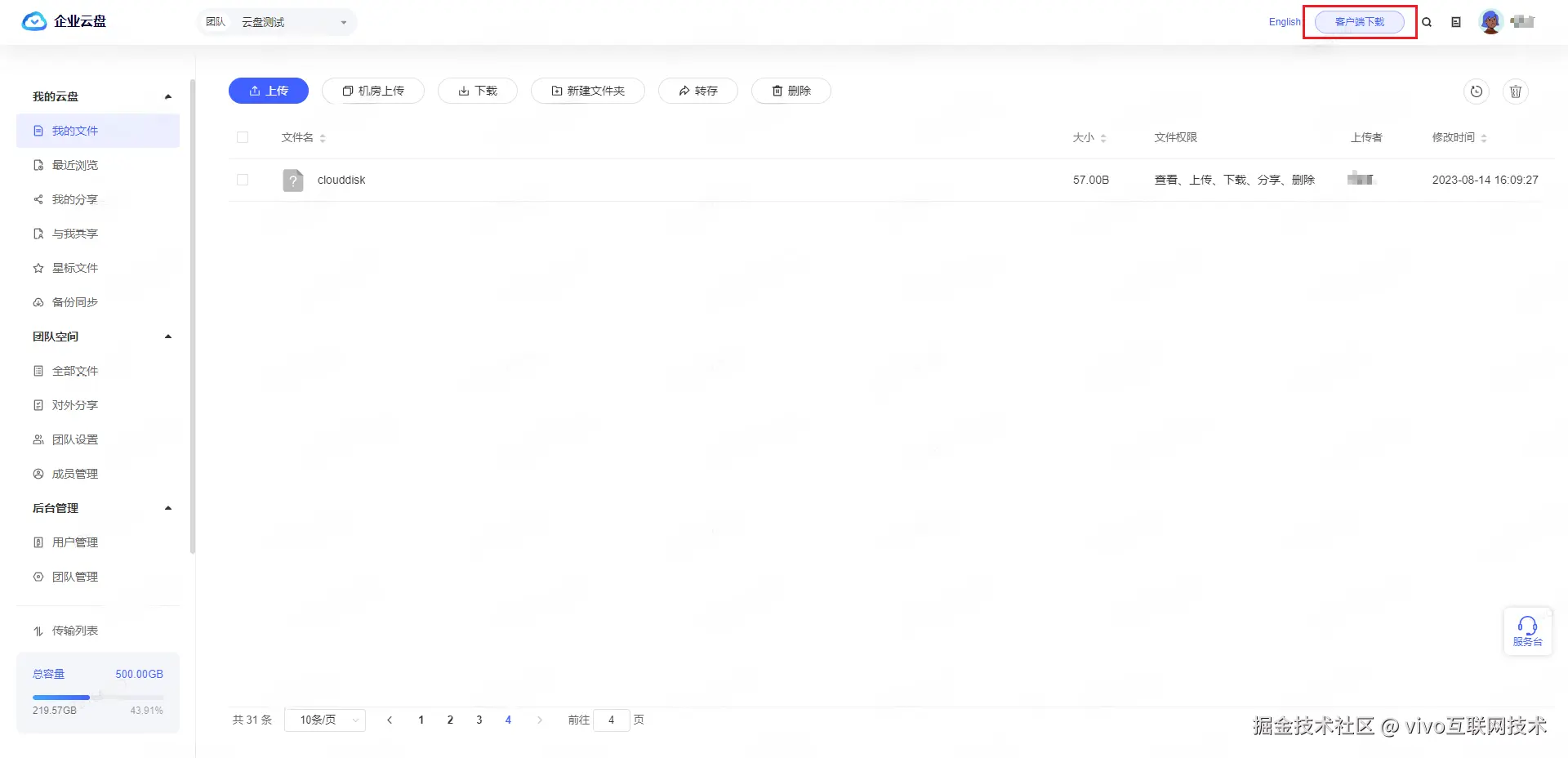This screenshot has height=758, width=1568.
Task: Check the clouddisk row checkbox
Action: 243,180
